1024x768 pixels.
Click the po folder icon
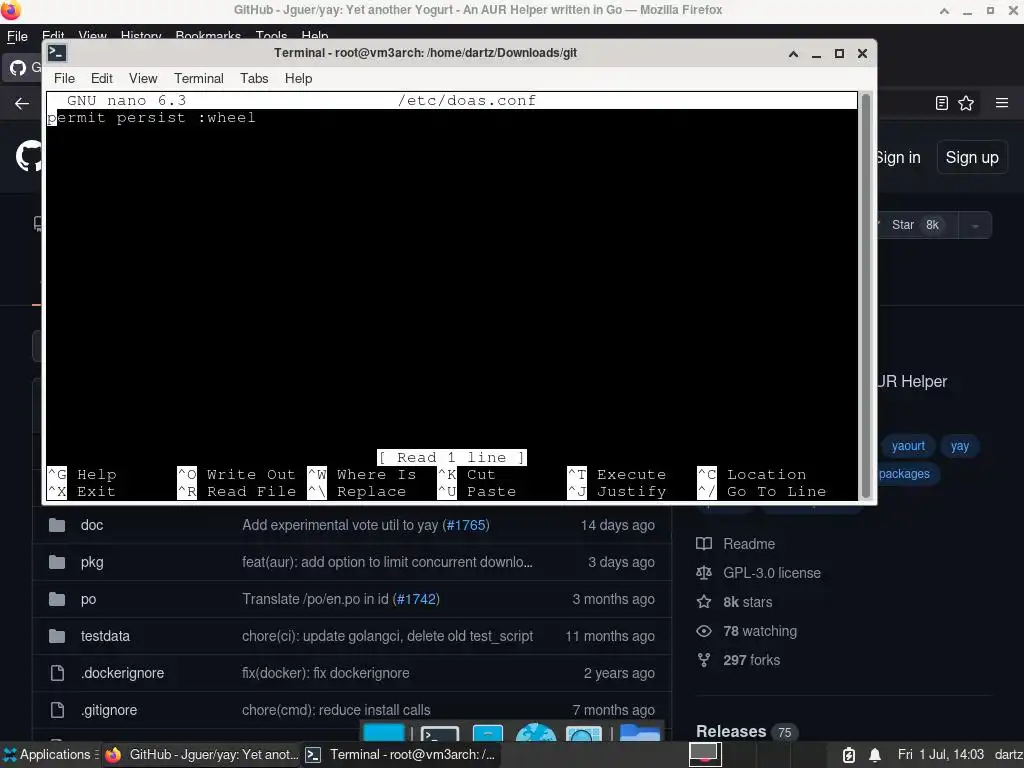(x=57, y=599)
